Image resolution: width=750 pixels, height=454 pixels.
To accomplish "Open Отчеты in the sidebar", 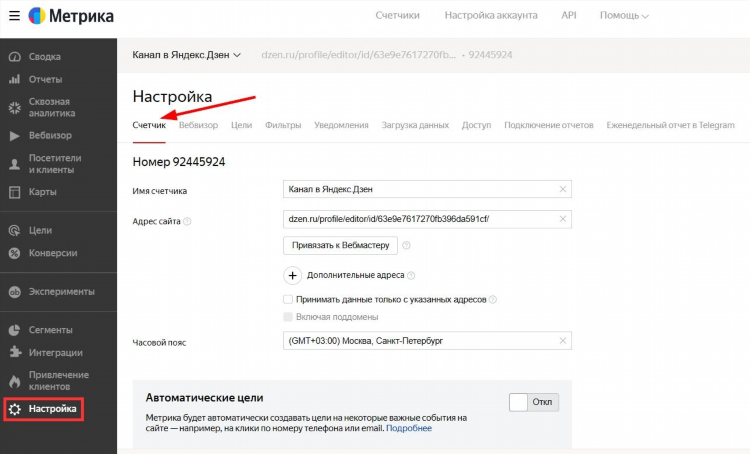I will tap(45, 79).
